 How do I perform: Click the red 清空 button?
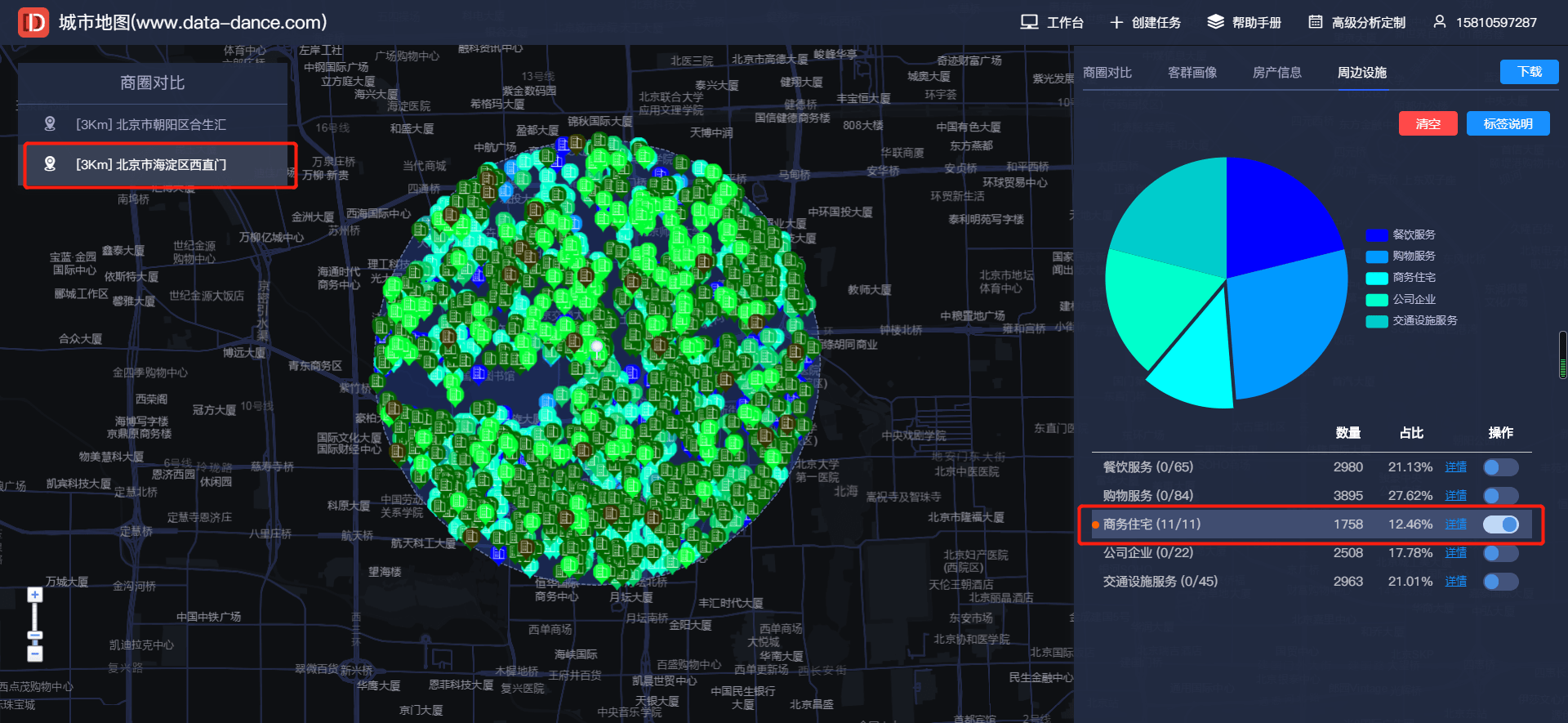pyautogui.click(x=1428, y=124)
